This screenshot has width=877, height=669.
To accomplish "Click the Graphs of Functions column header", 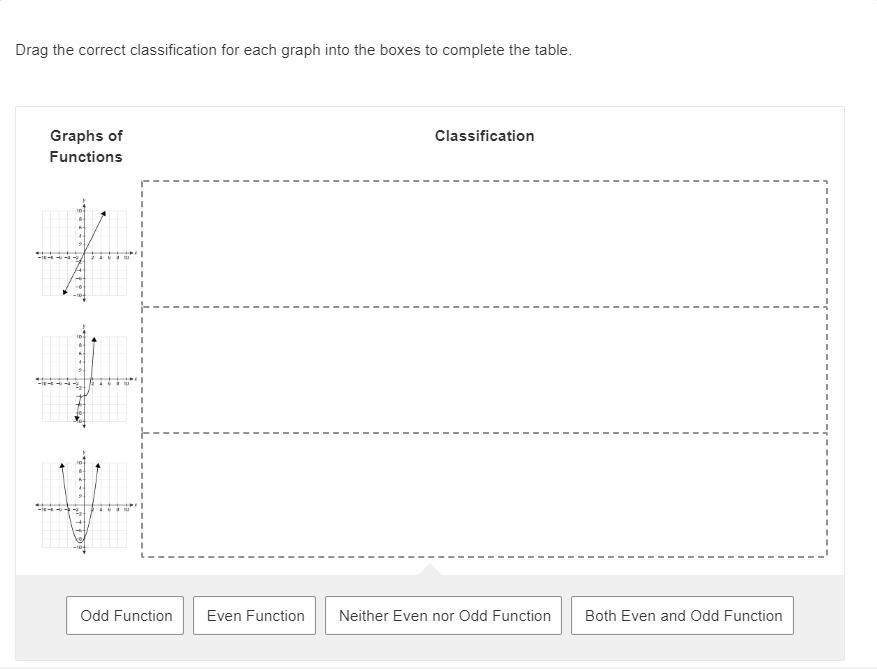I will click(x=86, y=146).
